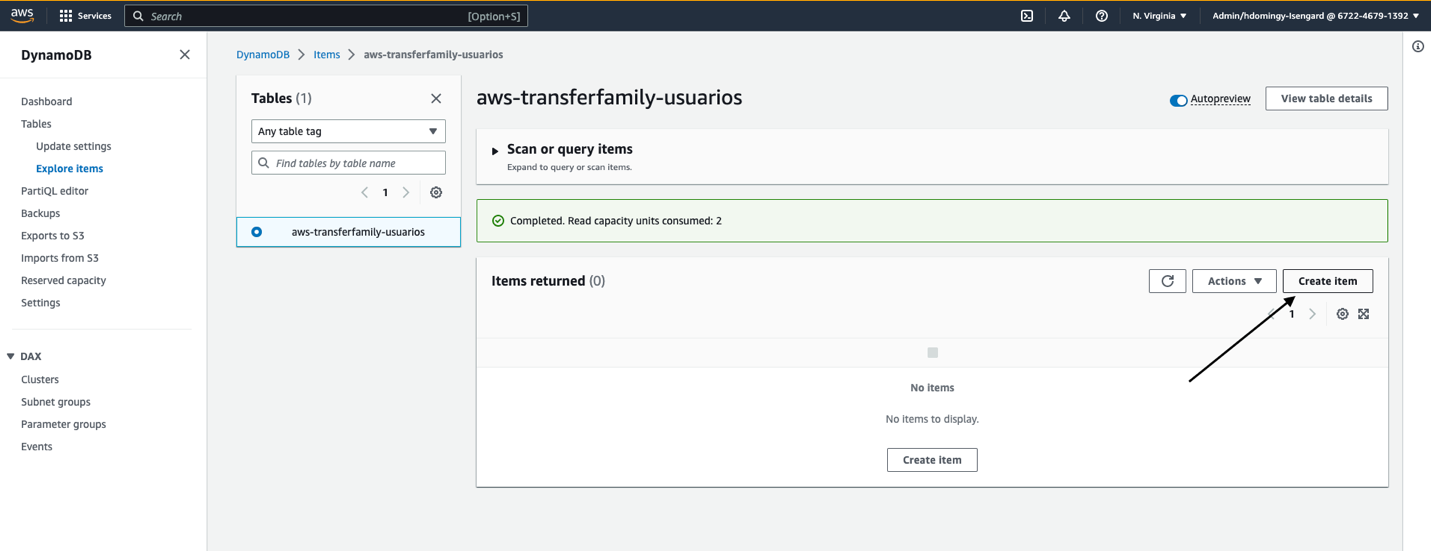Viewport: 1431px width, 551px height.
Task: Go to Backups in sidebar
Action: point(41,213)
